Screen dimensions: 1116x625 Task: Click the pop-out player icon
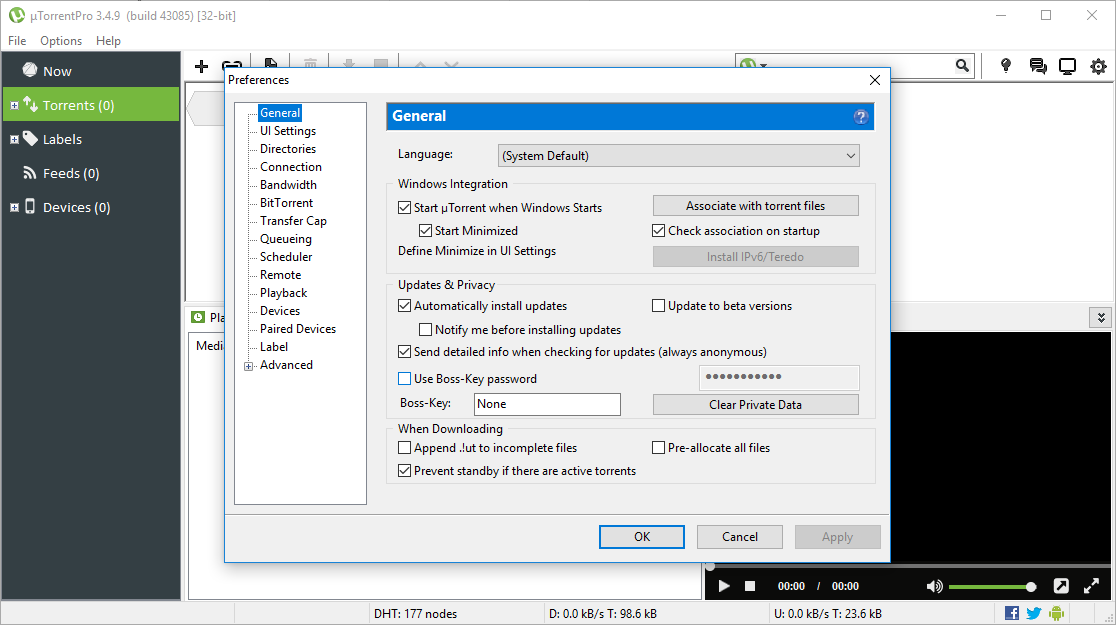1060,586
